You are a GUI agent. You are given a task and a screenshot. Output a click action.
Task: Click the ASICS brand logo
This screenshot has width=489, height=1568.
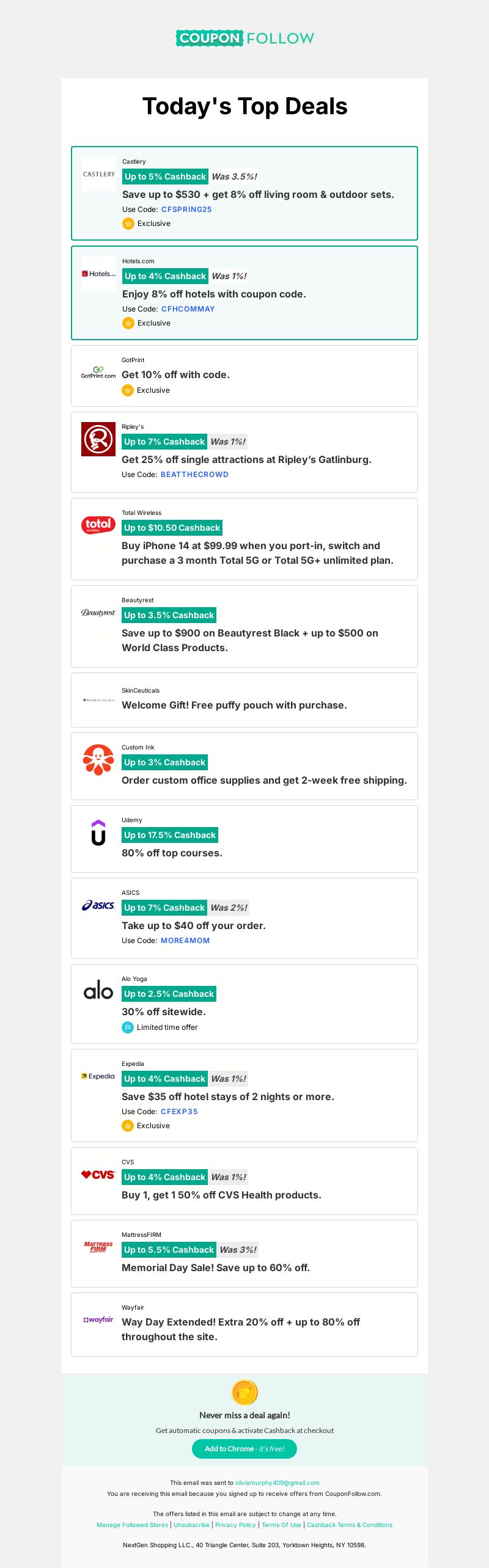[98, 905]
